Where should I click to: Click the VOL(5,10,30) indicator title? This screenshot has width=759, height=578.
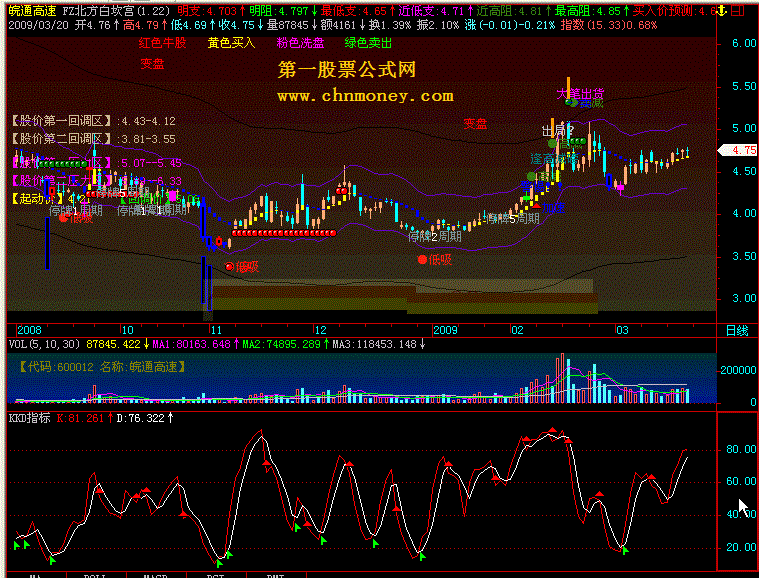45,344
